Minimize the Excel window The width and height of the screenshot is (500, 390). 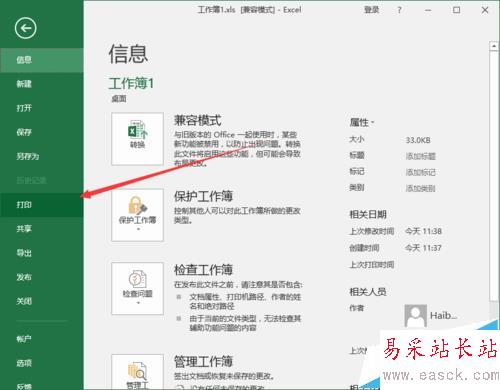428,10
